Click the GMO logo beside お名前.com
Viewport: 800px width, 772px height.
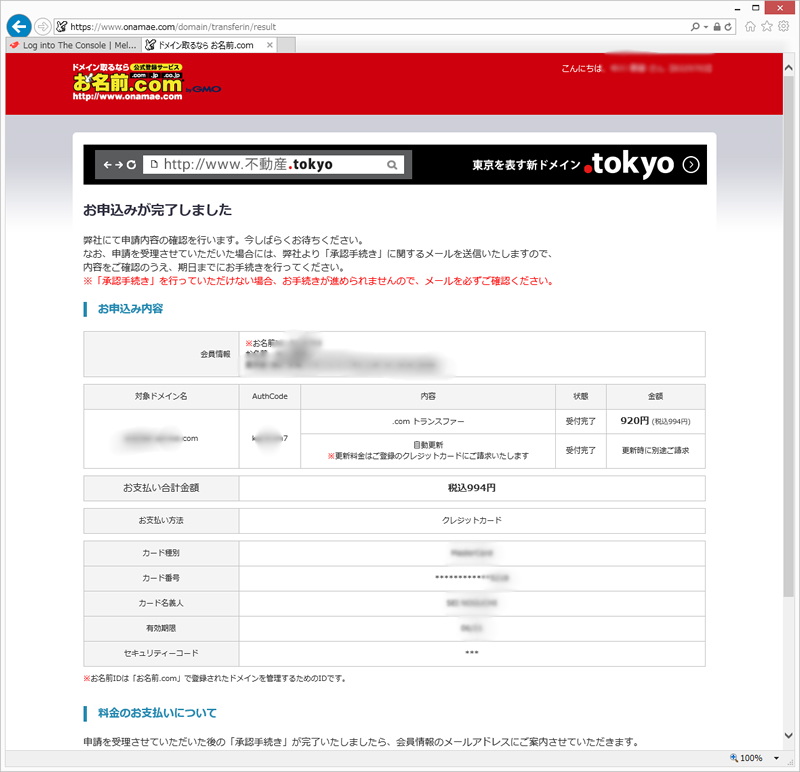[x=203, y=89]
